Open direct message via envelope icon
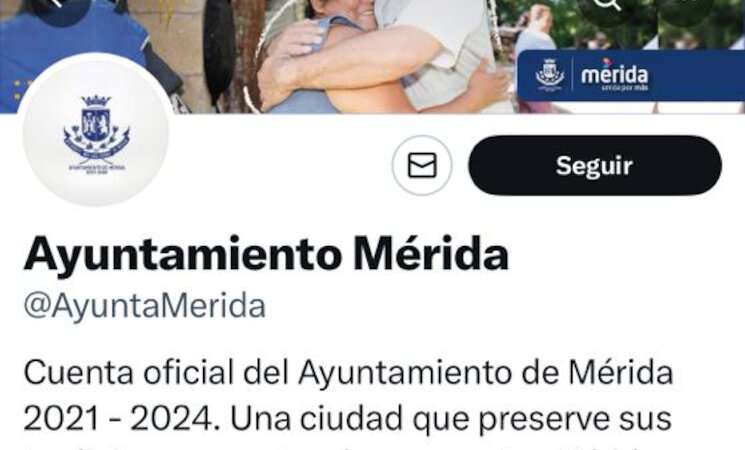This screenshot has width=745, height=450. (x=422, y=165)
